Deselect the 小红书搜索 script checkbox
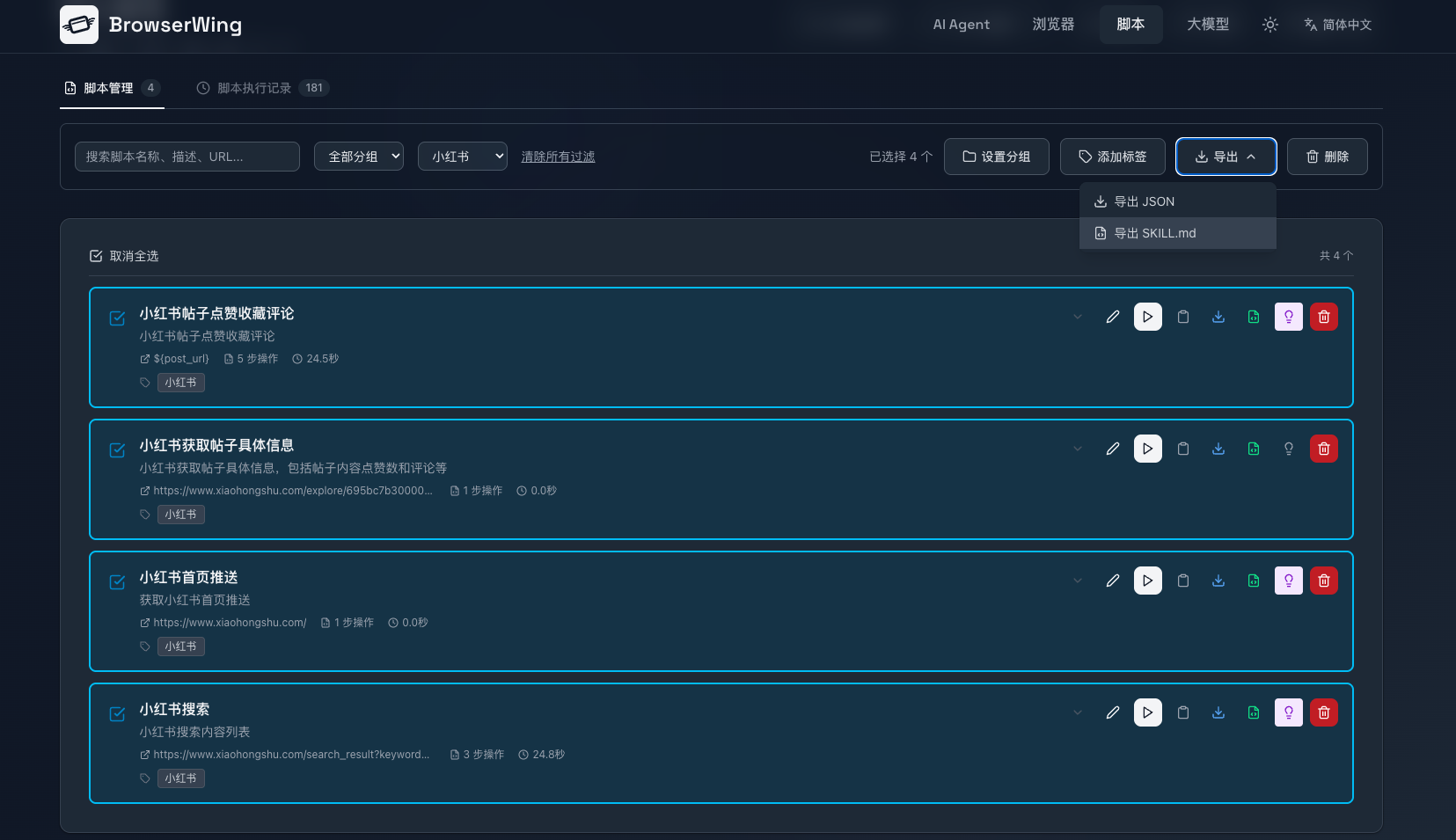The height and width of the screenshot is (840, 1456). click(x=117, y=713)
